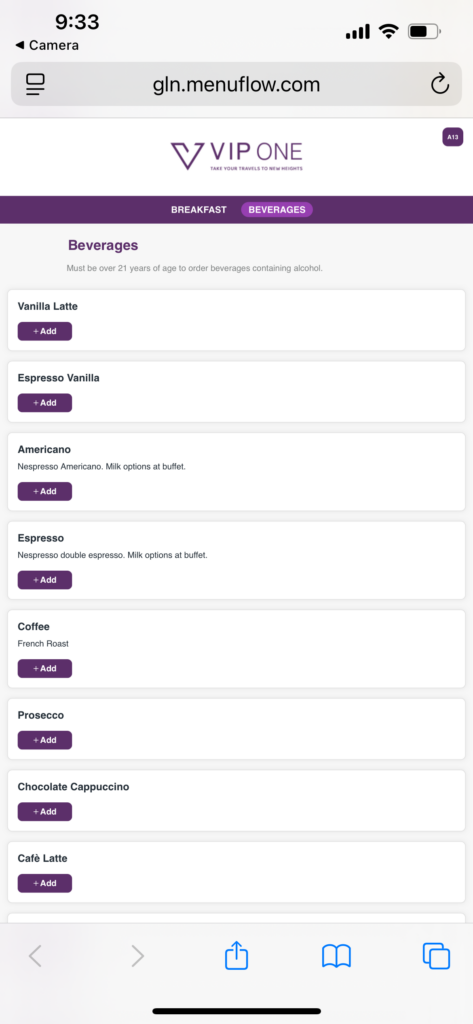Open the Safari tabs overview icon

pyautogui.click(x=436, y=957)
